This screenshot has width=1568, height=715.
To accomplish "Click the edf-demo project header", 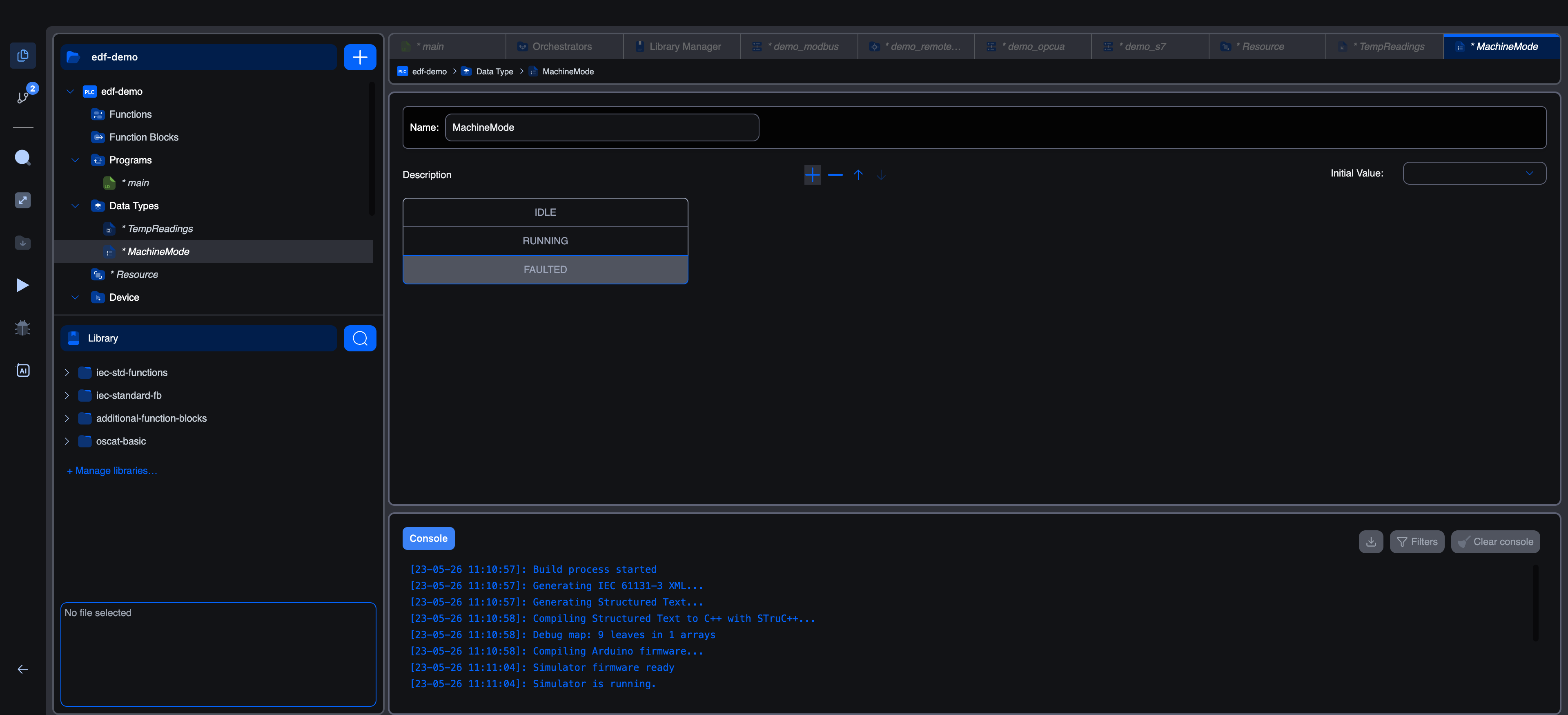I will [199, 57].
